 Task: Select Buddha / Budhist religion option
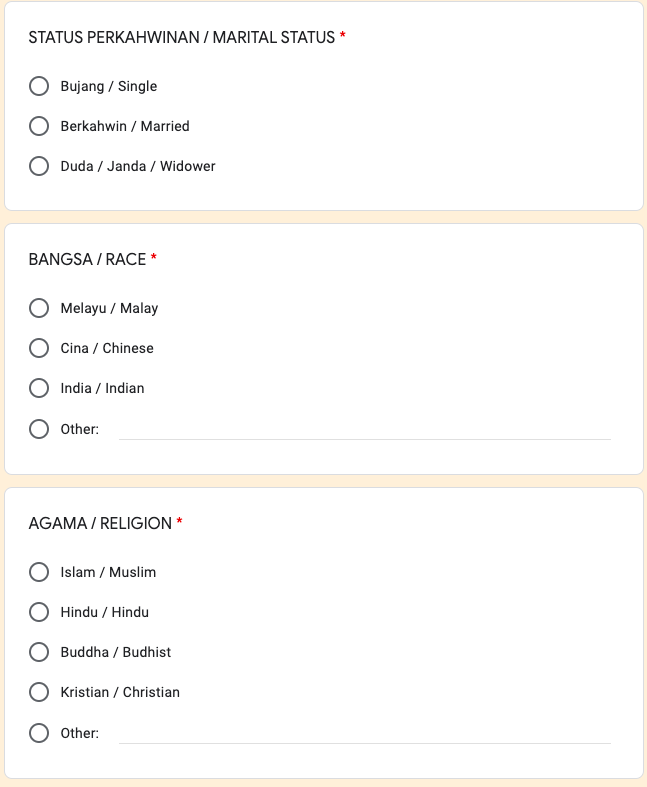pos(39,652)
